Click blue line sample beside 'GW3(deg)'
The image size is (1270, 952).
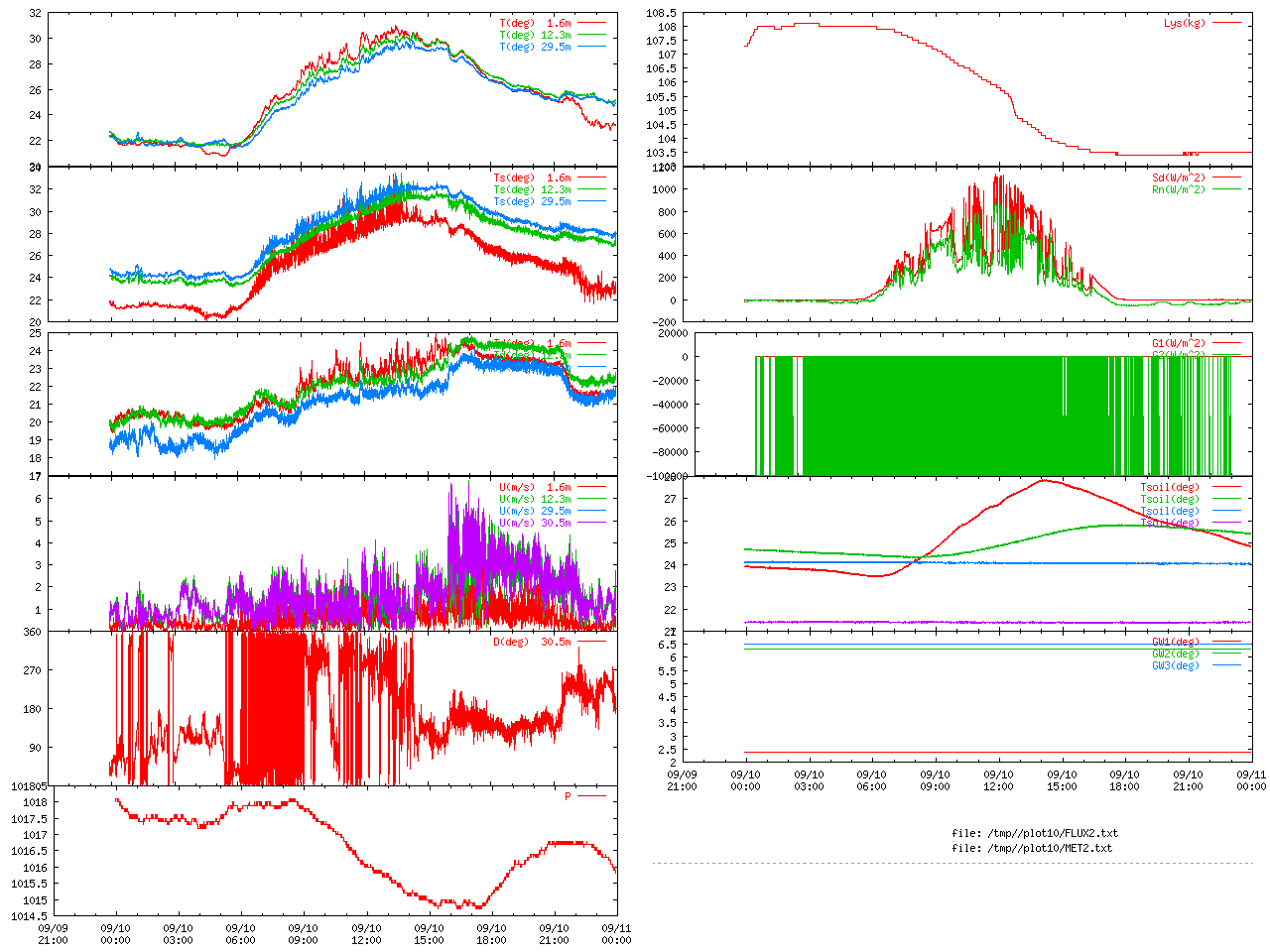1226,665
